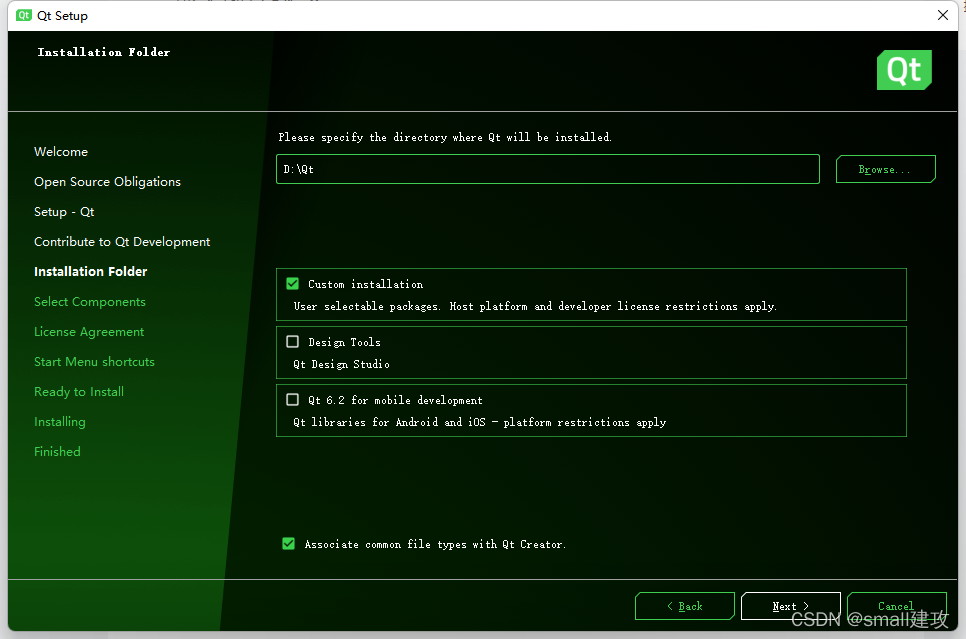966x639 pixels.
Task: Close the Qt Setup window
Action: pyautogui.click(x=943, y=15)
